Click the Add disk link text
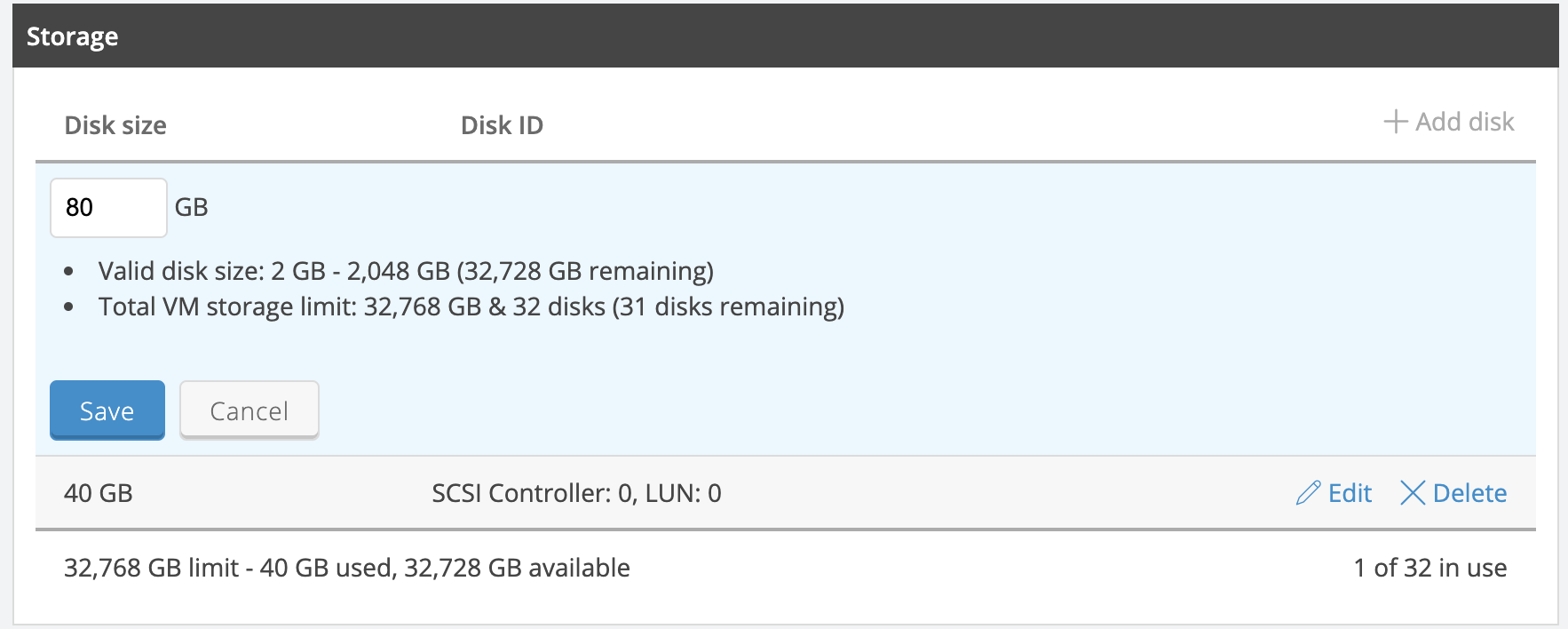This screenshot has width=1568, height=629. tap(1465, 122)
